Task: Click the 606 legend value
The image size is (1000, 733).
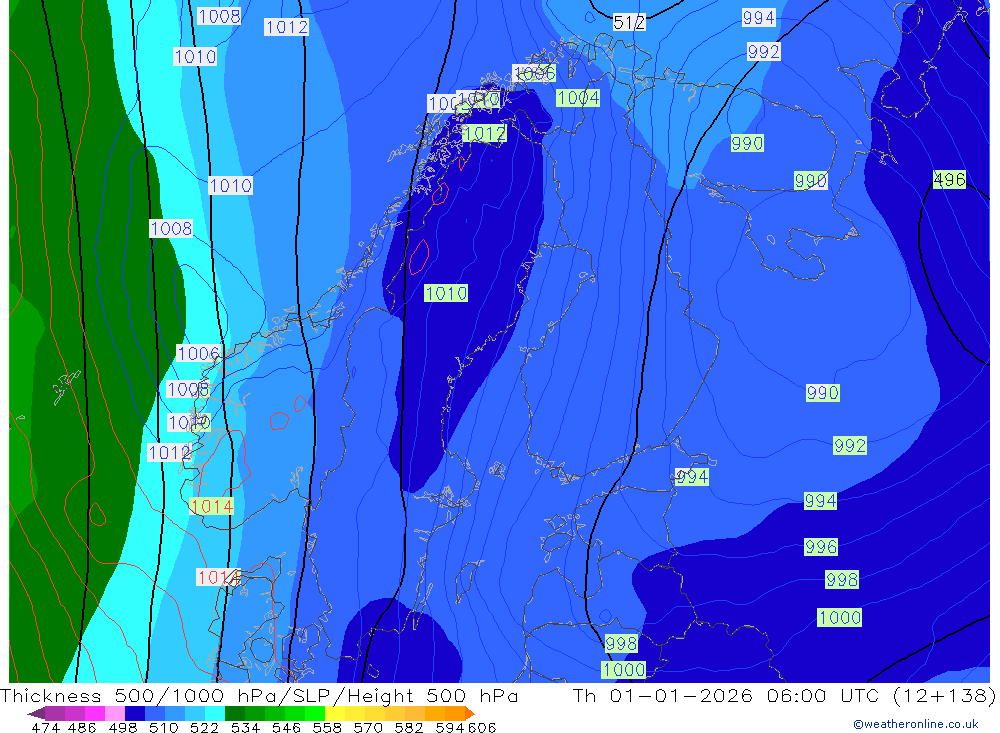Action: point(481,727)
